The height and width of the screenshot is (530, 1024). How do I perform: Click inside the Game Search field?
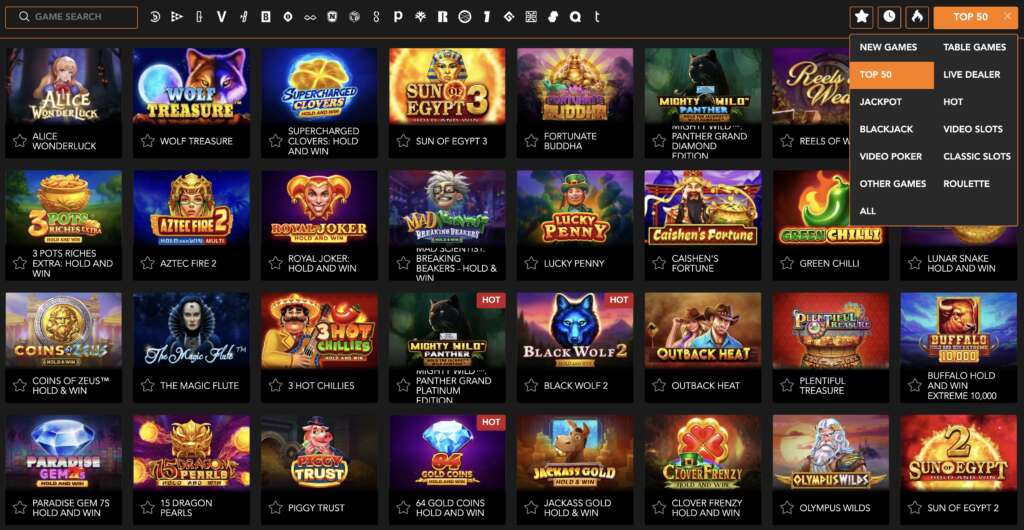[x=72, y=17]
